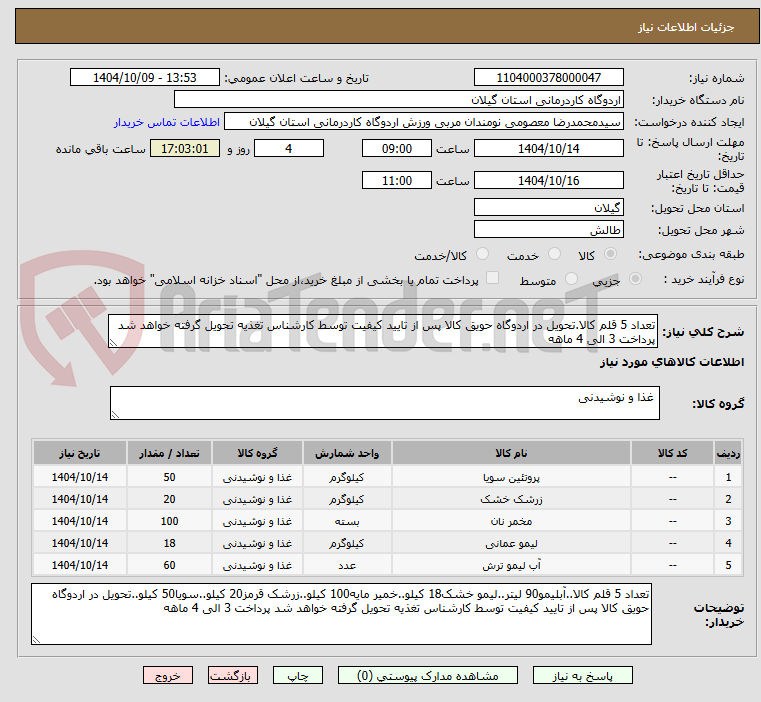Click the واحد شمارش column header

click(347, 452)
